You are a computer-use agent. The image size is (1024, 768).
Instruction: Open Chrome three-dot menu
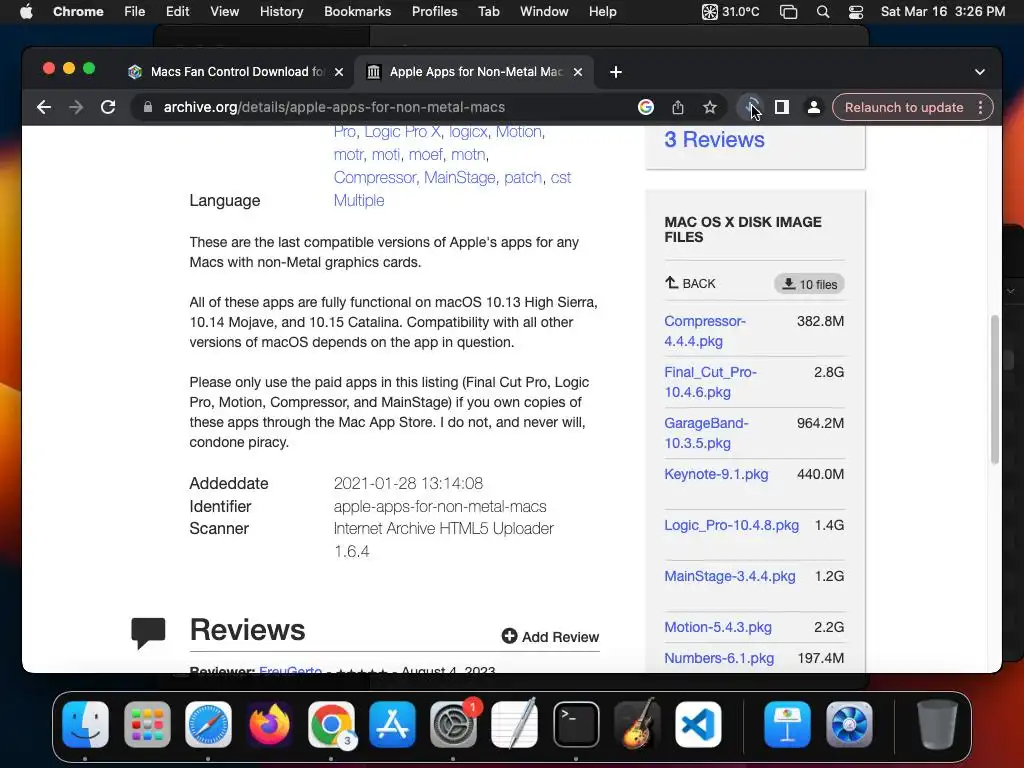[980, 107]
